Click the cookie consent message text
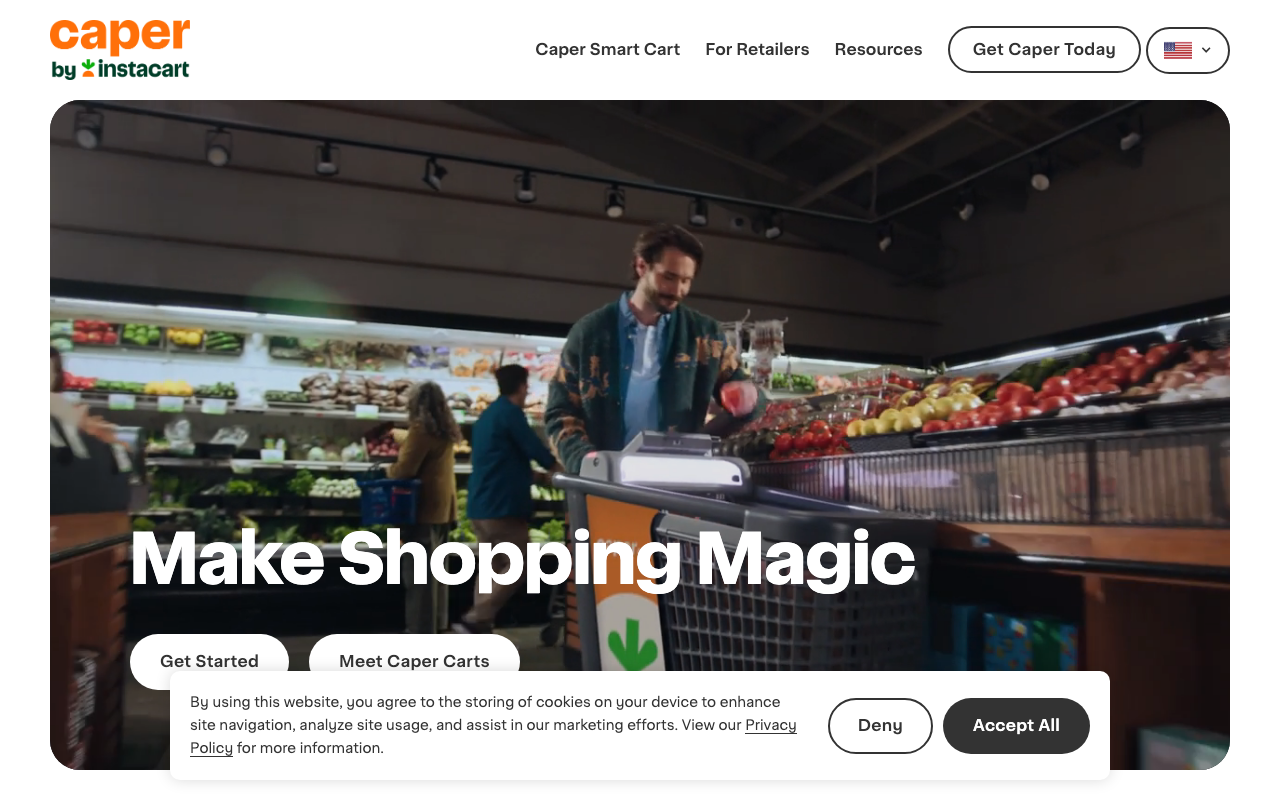 pos(493,725)
